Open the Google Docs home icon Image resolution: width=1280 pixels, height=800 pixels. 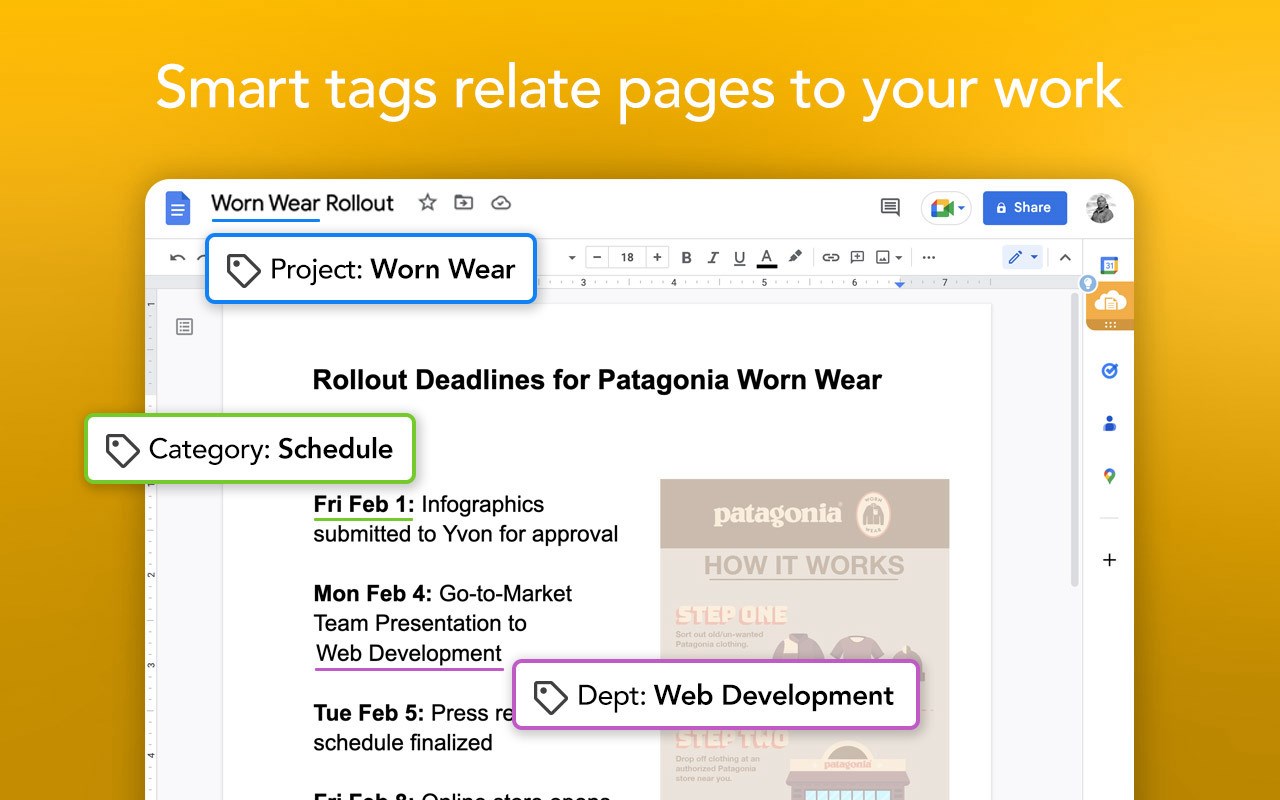tap(177, 208)
